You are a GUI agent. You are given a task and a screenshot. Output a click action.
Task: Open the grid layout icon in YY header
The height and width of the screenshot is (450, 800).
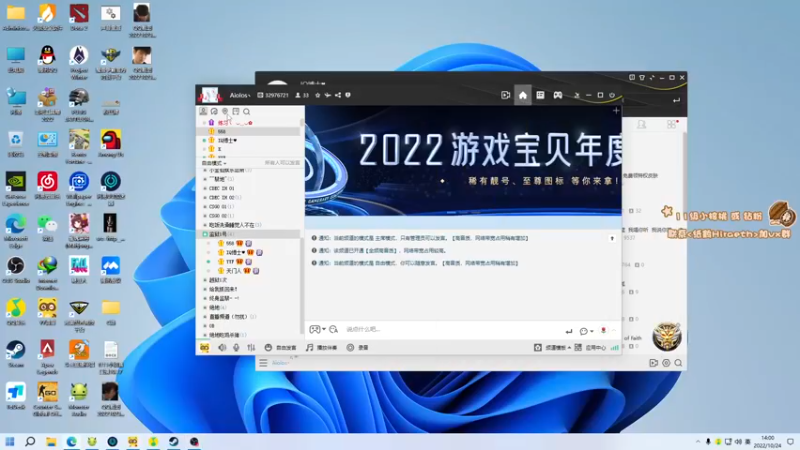[x=540, y=95]
